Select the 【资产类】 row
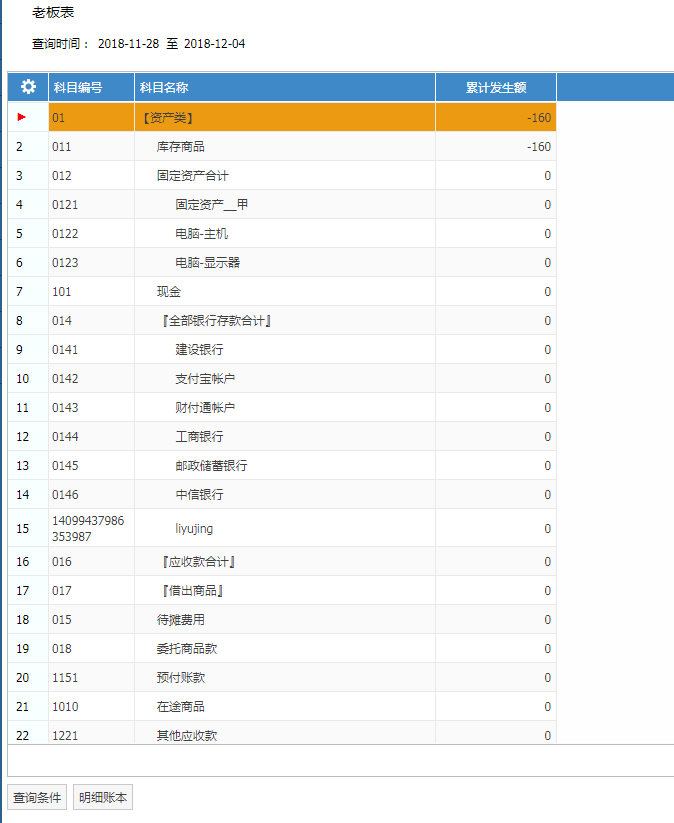 coord(282,117)
